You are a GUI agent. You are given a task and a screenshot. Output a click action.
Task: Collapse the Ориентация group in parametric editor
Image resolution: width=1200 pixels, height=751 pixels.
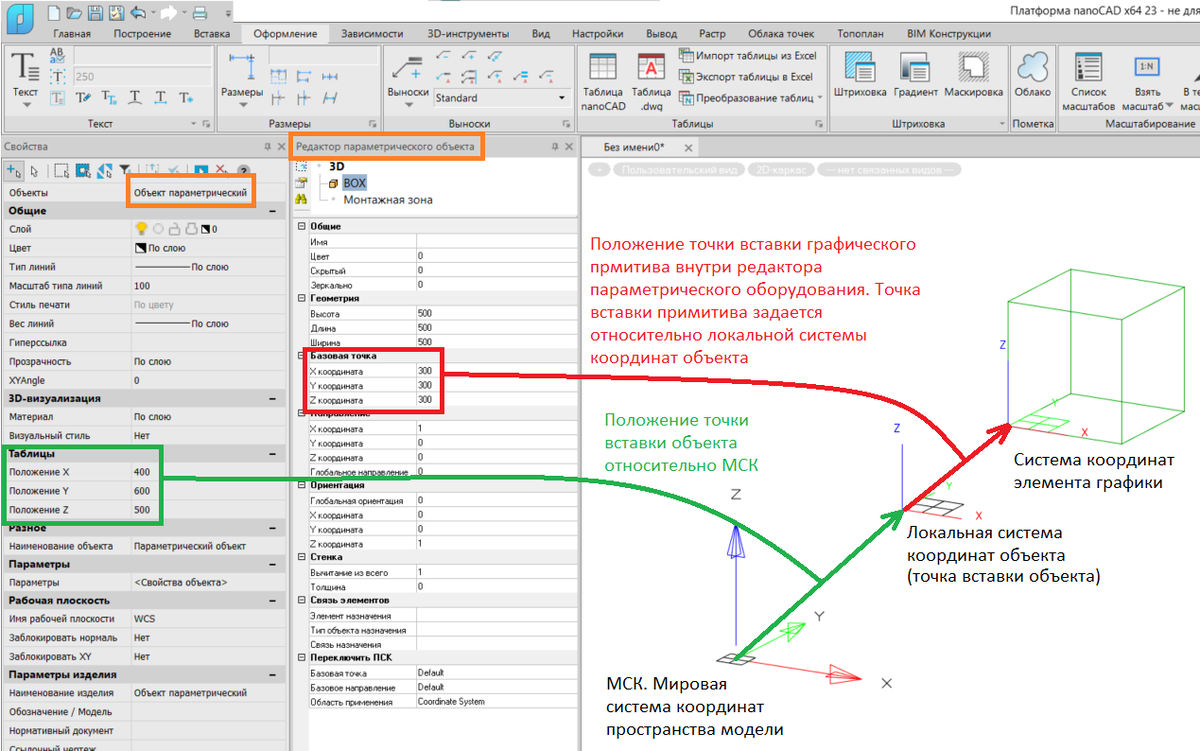click(x=302, y=485)
